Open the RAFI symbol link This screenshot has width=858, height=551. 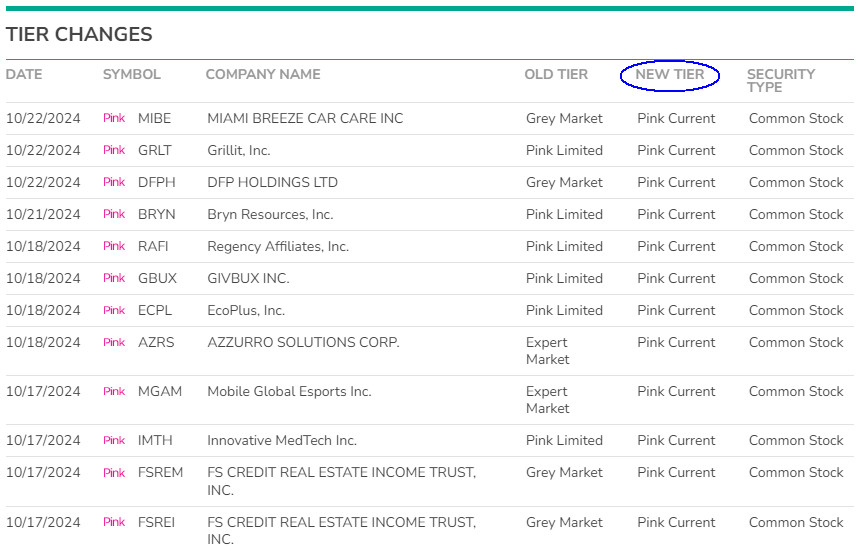pos(153,247)
